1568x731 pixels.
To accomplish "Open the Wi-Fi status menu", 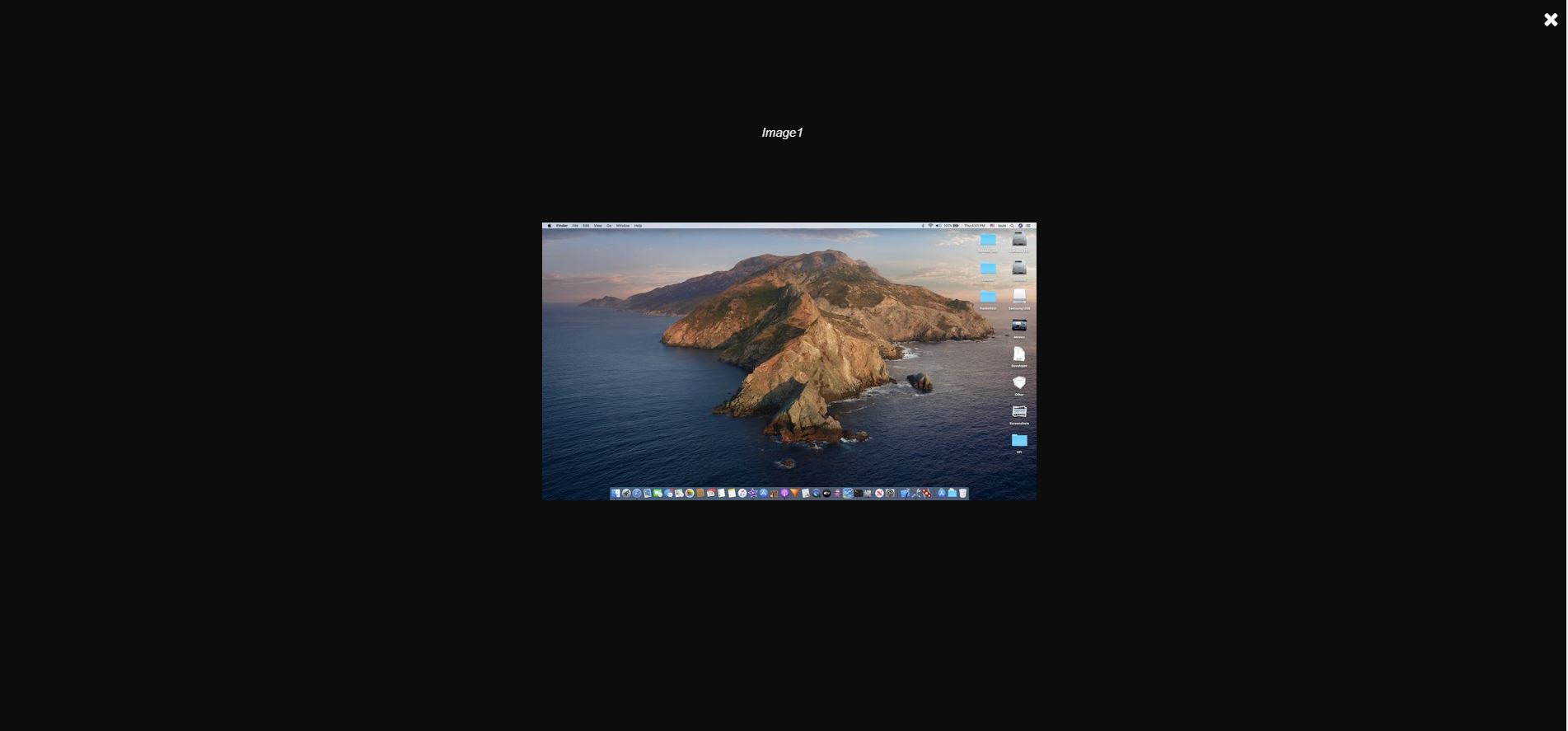I will pos(930,226).
